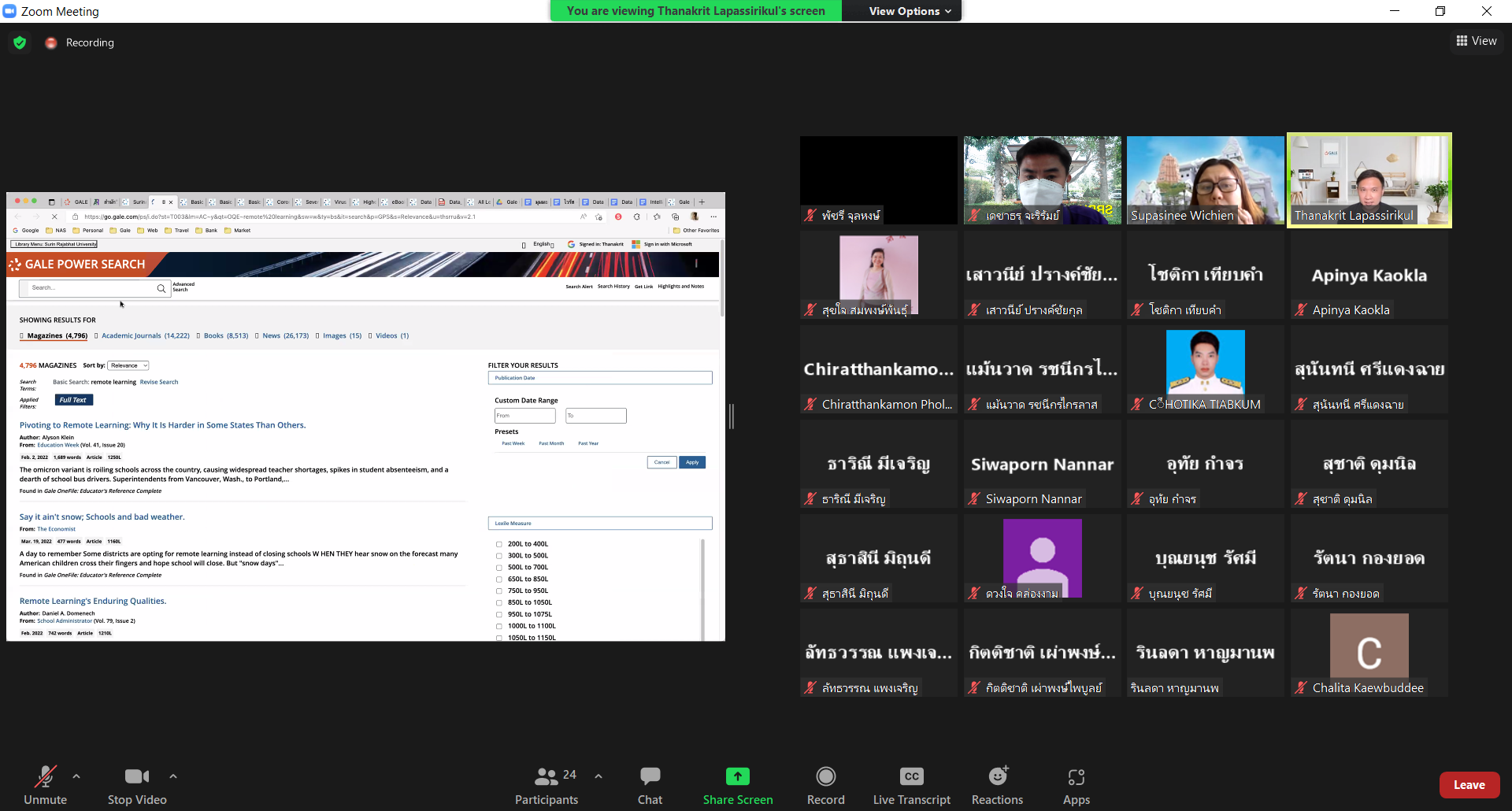The image size is (1512, 811).
Task: Click the green Share Screen icon
Action: point(737,777)
